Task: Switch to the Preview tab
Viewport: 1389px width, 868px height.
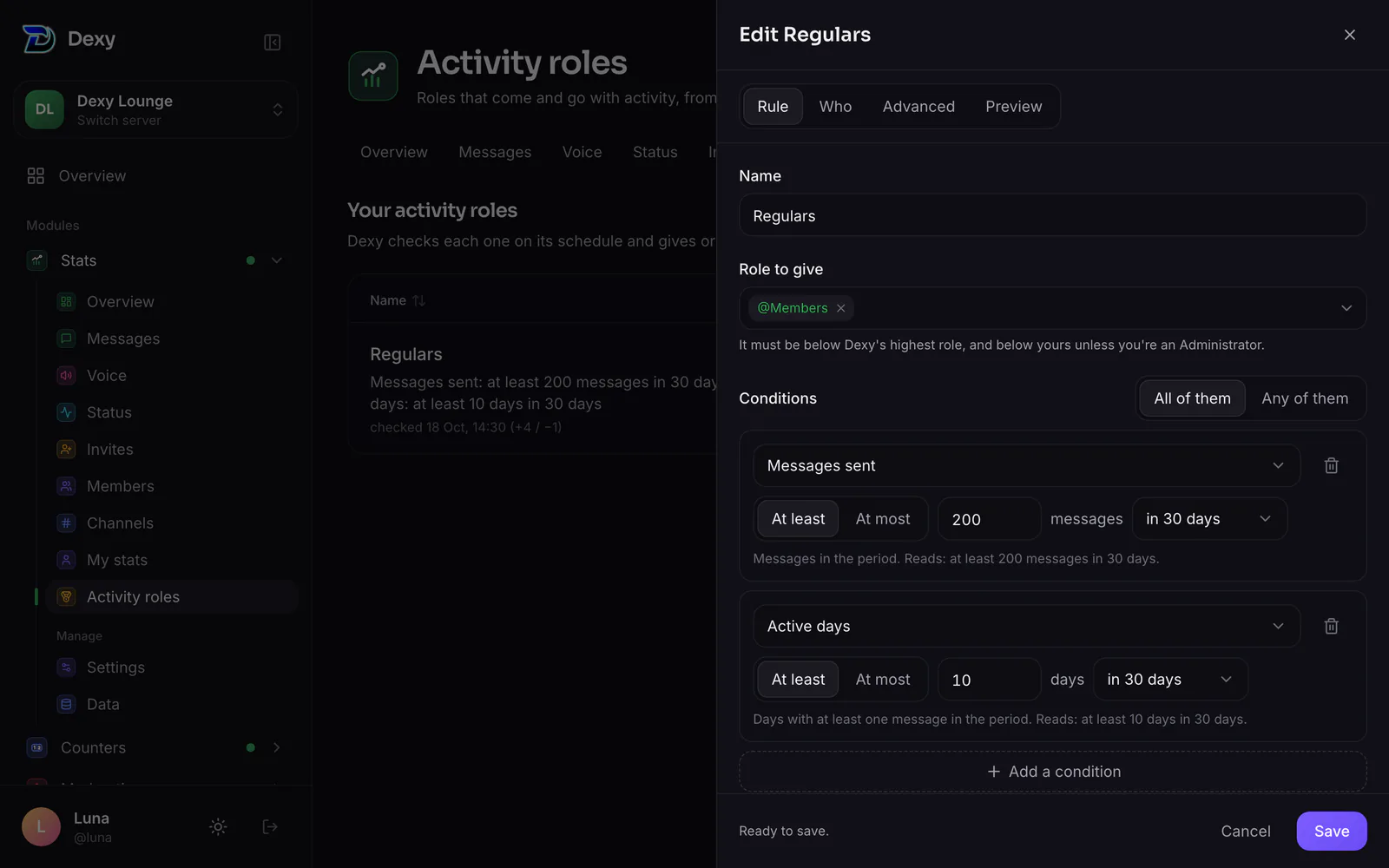Action: [1013, 107]
